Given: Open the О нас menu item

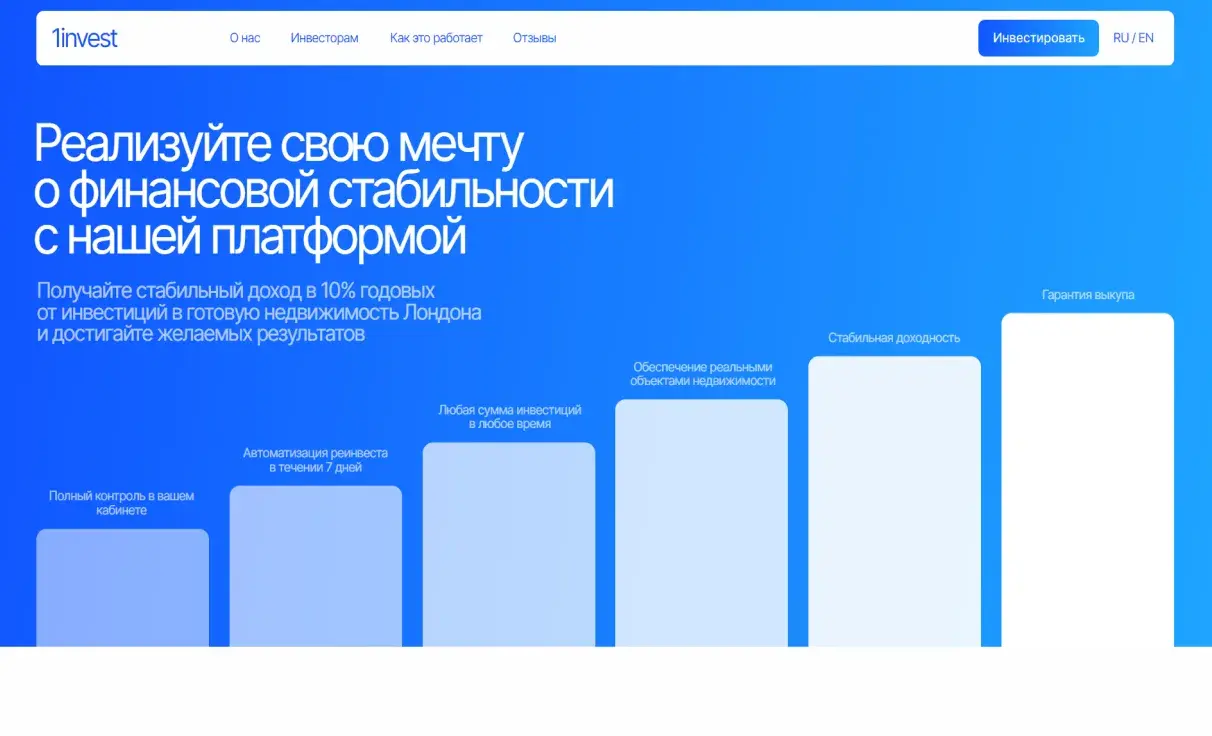Looking at the screenshot, I should (x=243, y=38).
